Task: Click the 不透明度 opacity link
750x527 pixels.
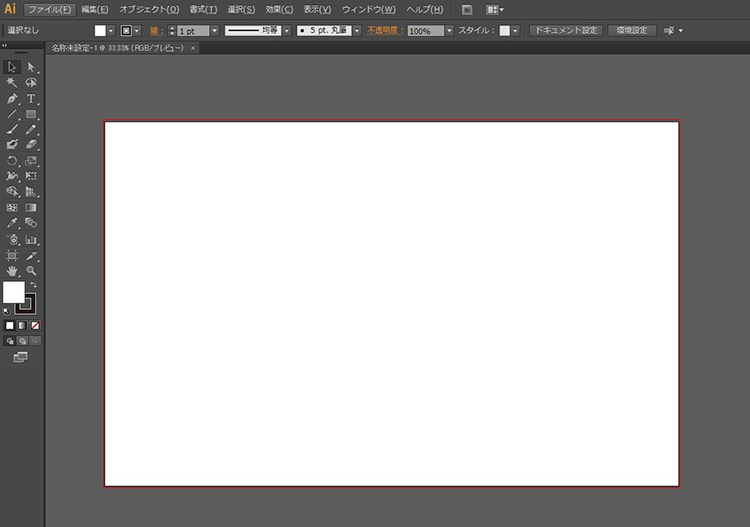Action: 386,31
